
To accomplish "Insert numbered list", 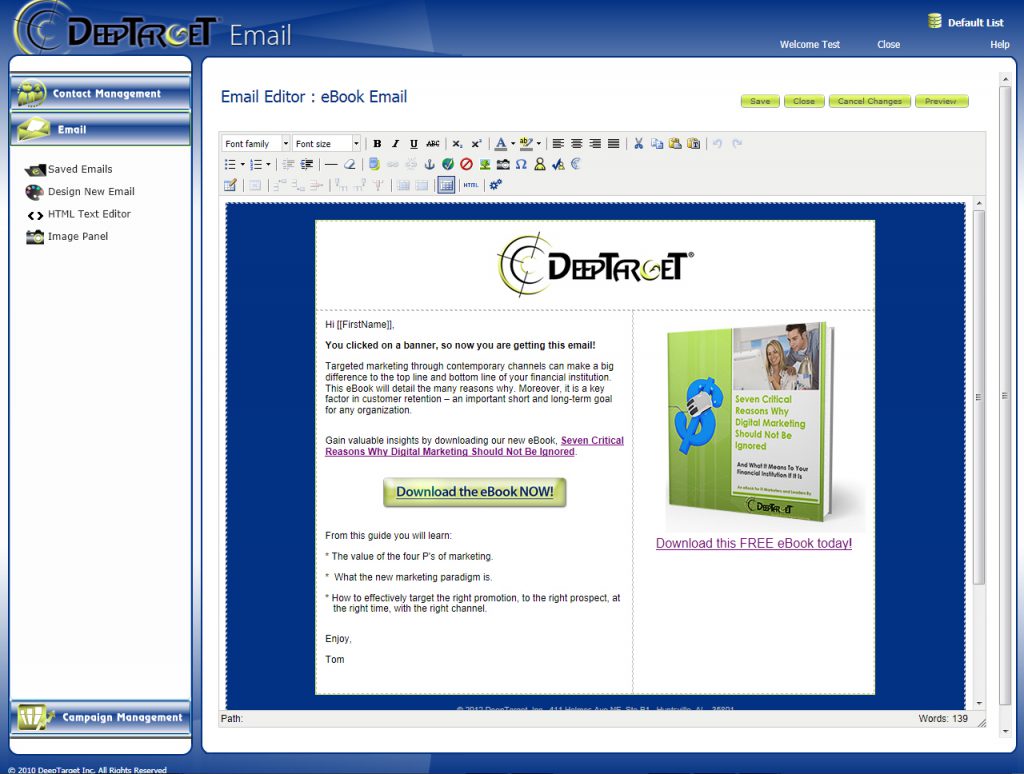I will (x=256, y=165).
